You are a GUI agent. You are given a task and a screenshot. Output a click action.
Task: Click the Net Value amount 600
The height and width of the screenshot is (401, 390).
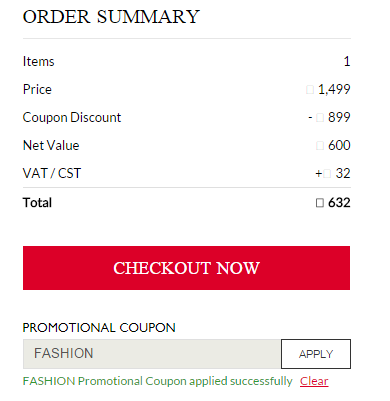pos(339,145)
